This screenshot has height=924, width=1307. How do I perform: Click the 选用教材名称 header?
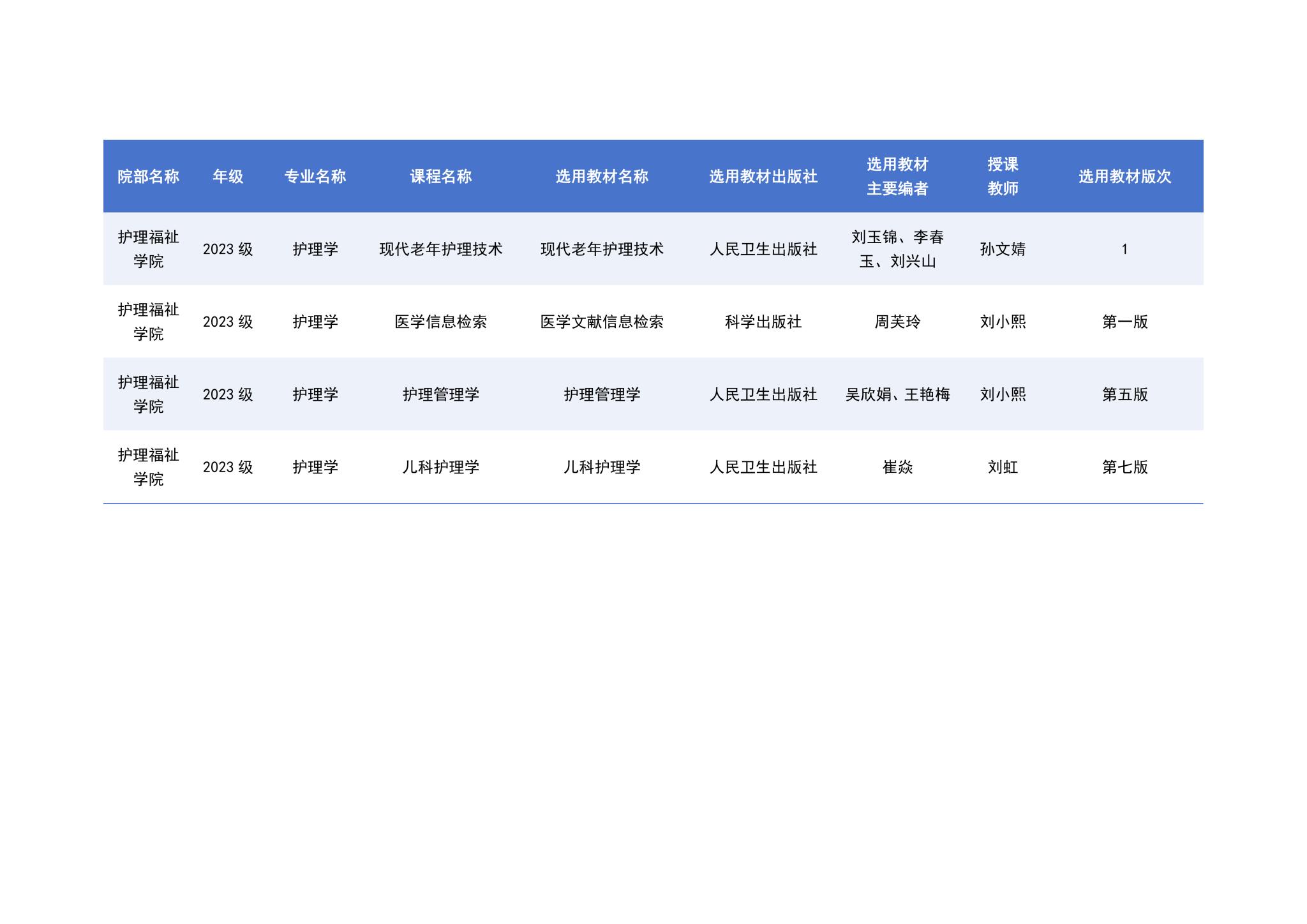[602, 177]
